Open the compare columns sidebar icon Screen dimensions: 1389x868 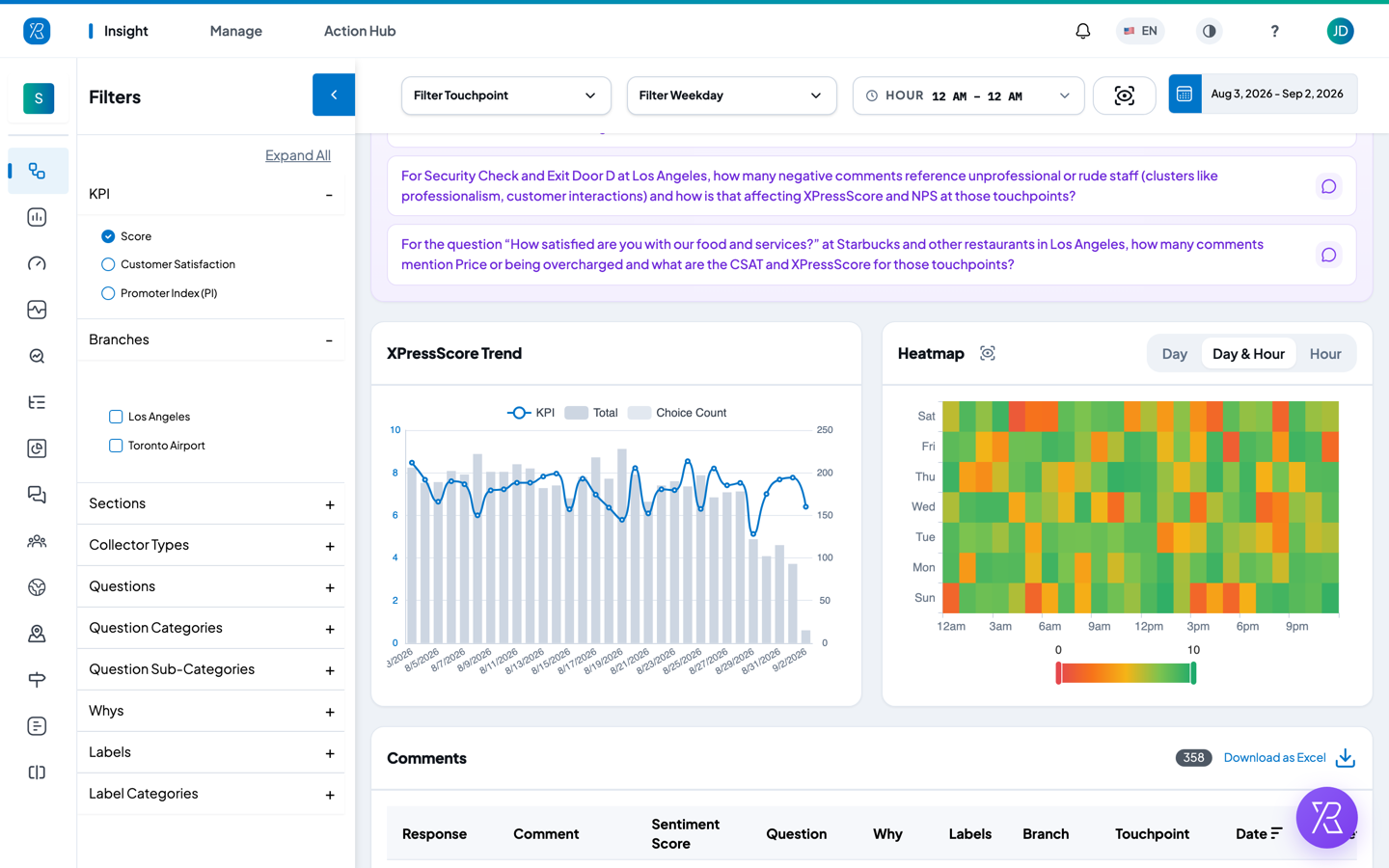point(37,773)
